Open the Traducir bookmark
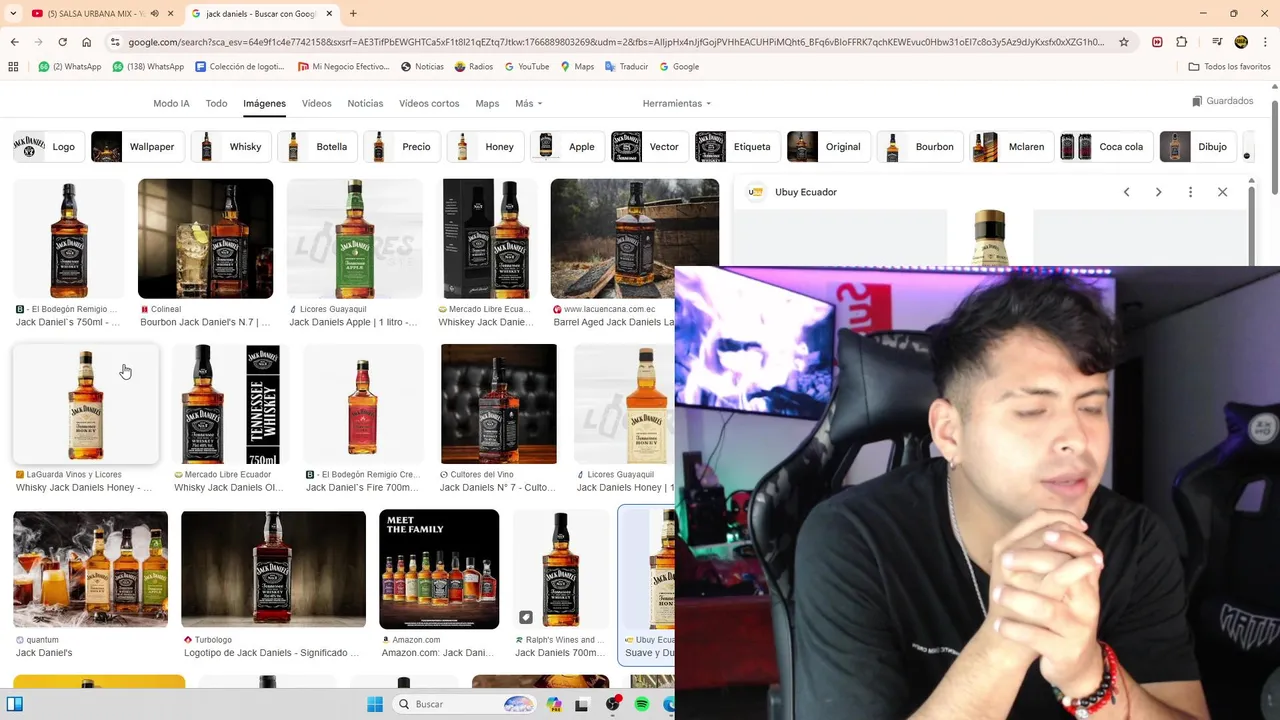 tap(627, 67)
